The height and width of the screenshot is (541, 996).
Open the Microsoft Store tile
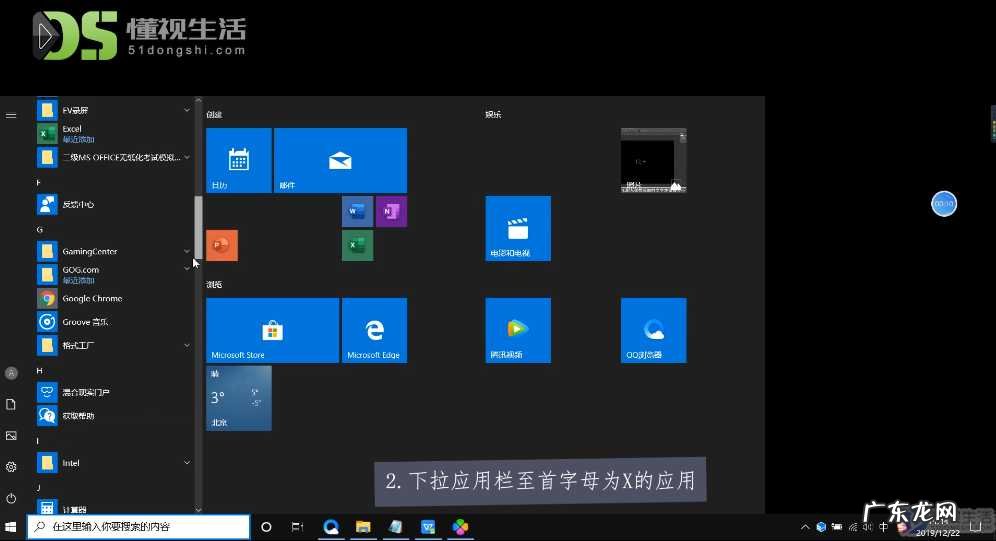[x=273, y=330]
